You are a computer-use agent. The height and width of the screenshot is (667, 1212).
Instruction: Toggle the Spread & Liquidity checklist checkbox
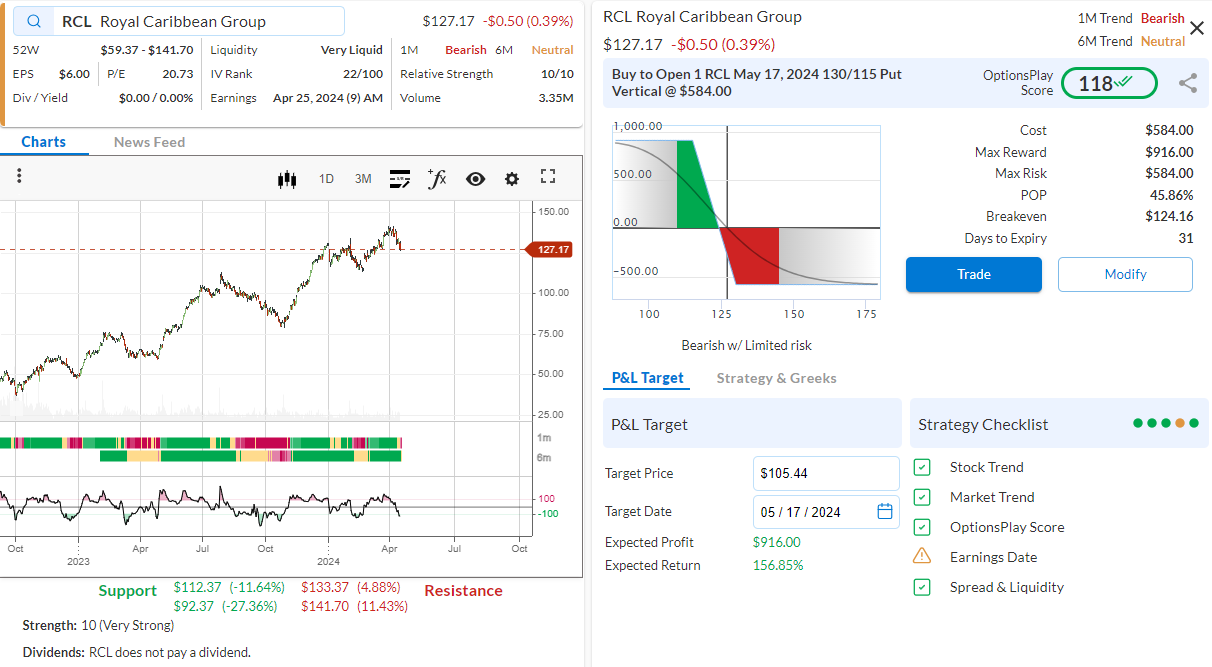click(x=922, y=587)
